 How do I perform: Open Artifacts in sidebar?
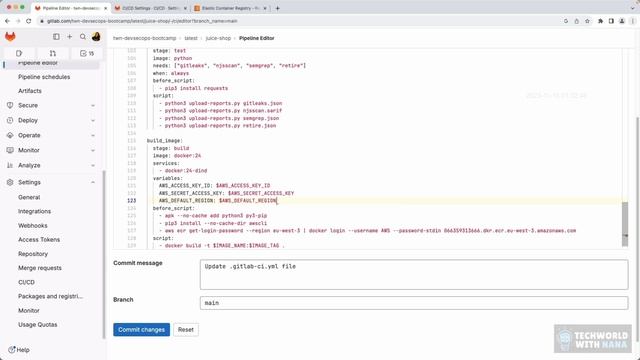click(30, 91)
